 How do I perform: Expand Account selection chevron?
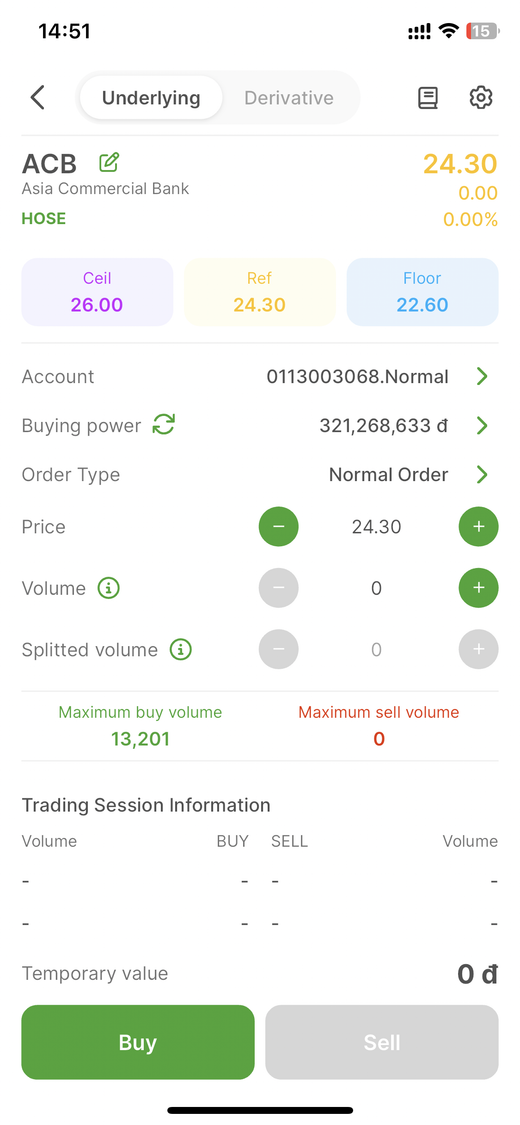[482, 376]
